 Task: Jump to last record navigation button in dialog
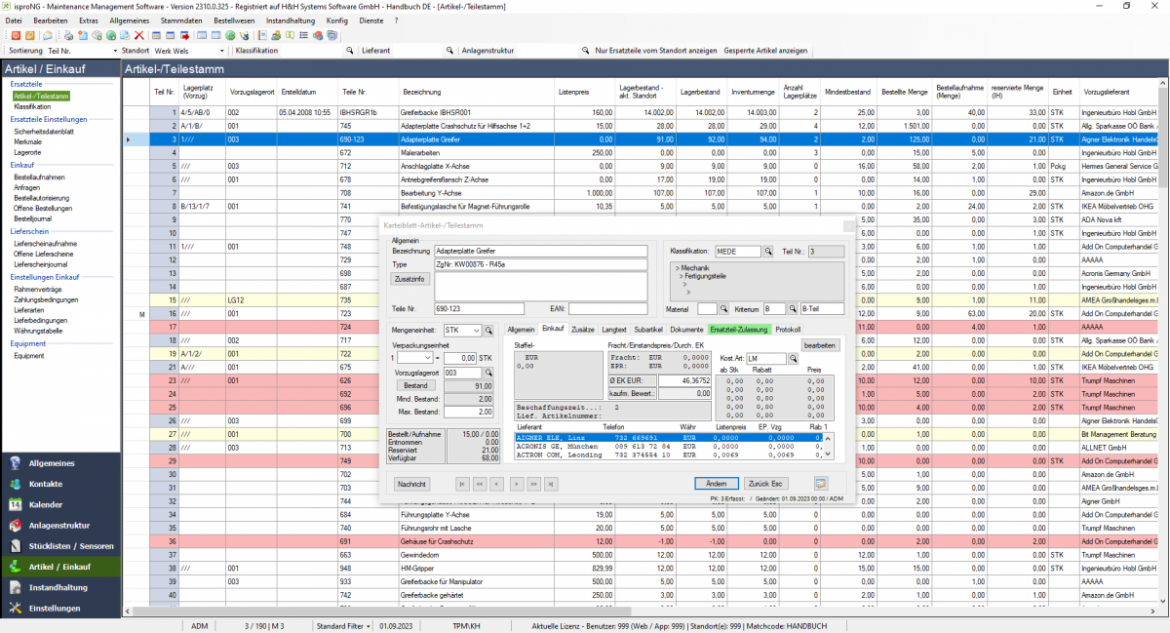pos(552,483)
